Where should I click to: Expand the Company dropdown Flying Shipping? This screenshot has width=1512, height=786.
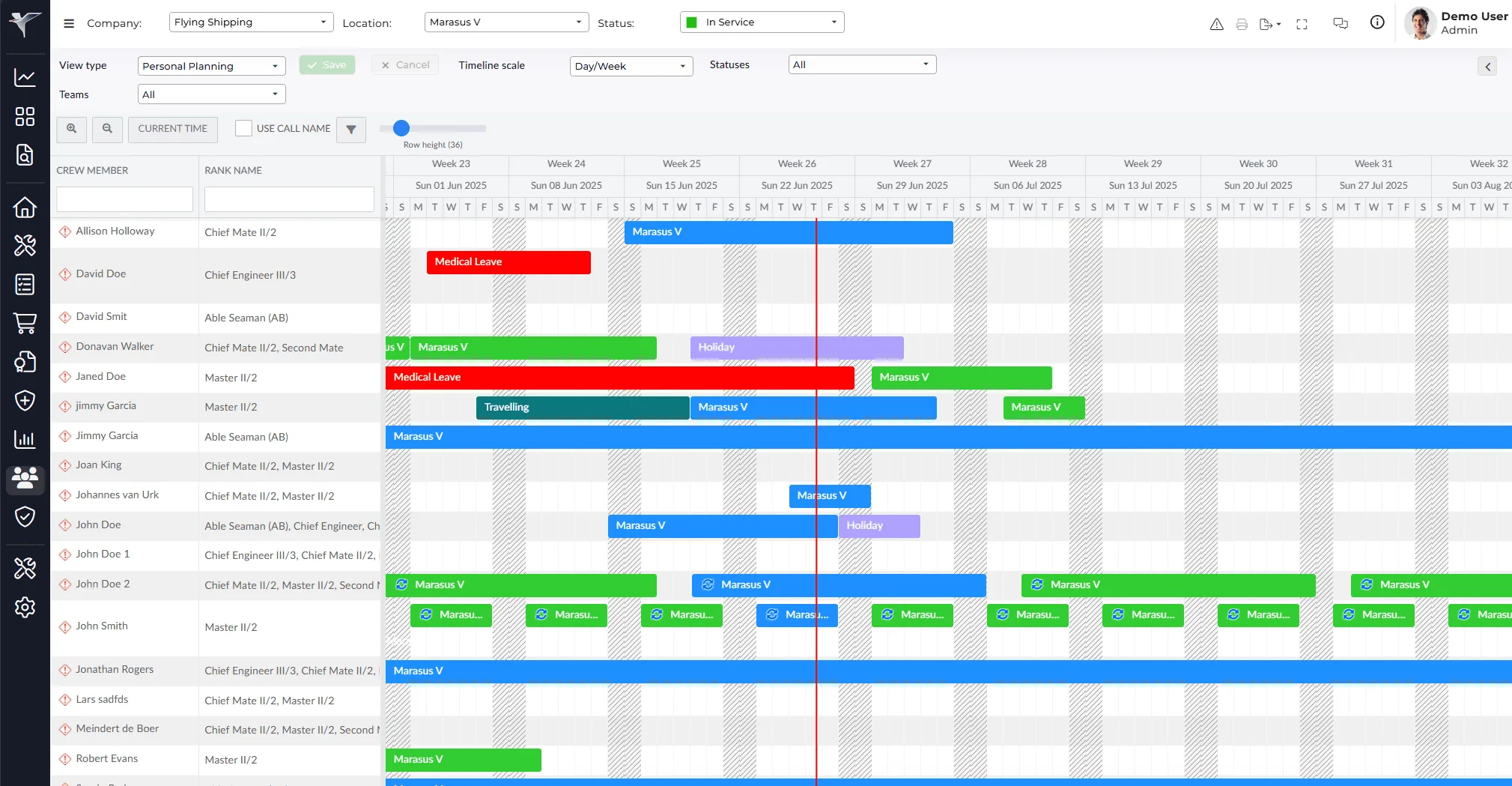pyautogui.click(x=250, y=22)
